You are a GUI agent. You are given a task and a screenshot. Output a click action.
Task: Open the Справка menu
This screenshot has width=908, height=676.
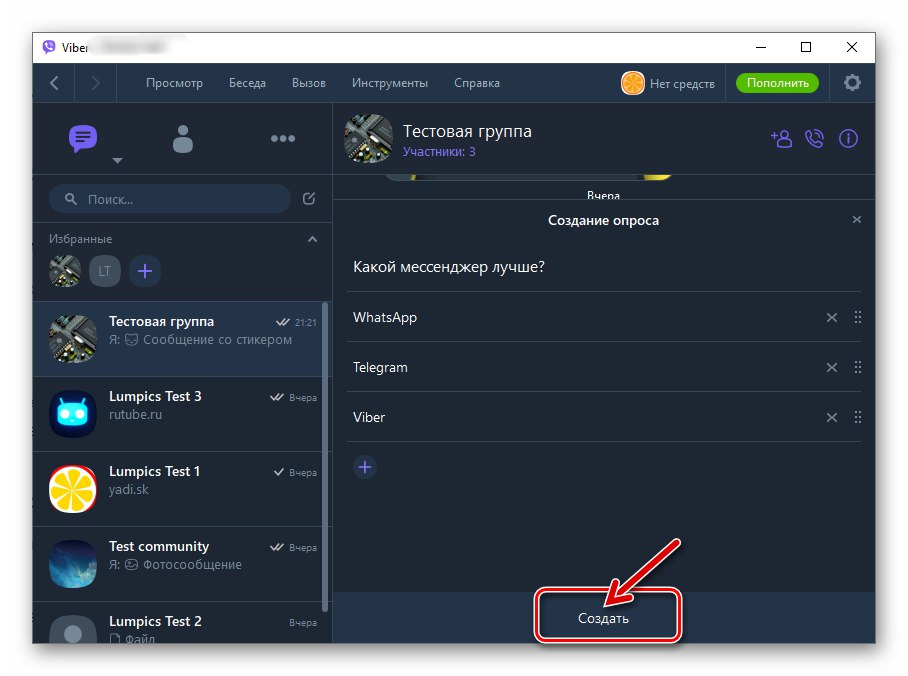point(477,83)
